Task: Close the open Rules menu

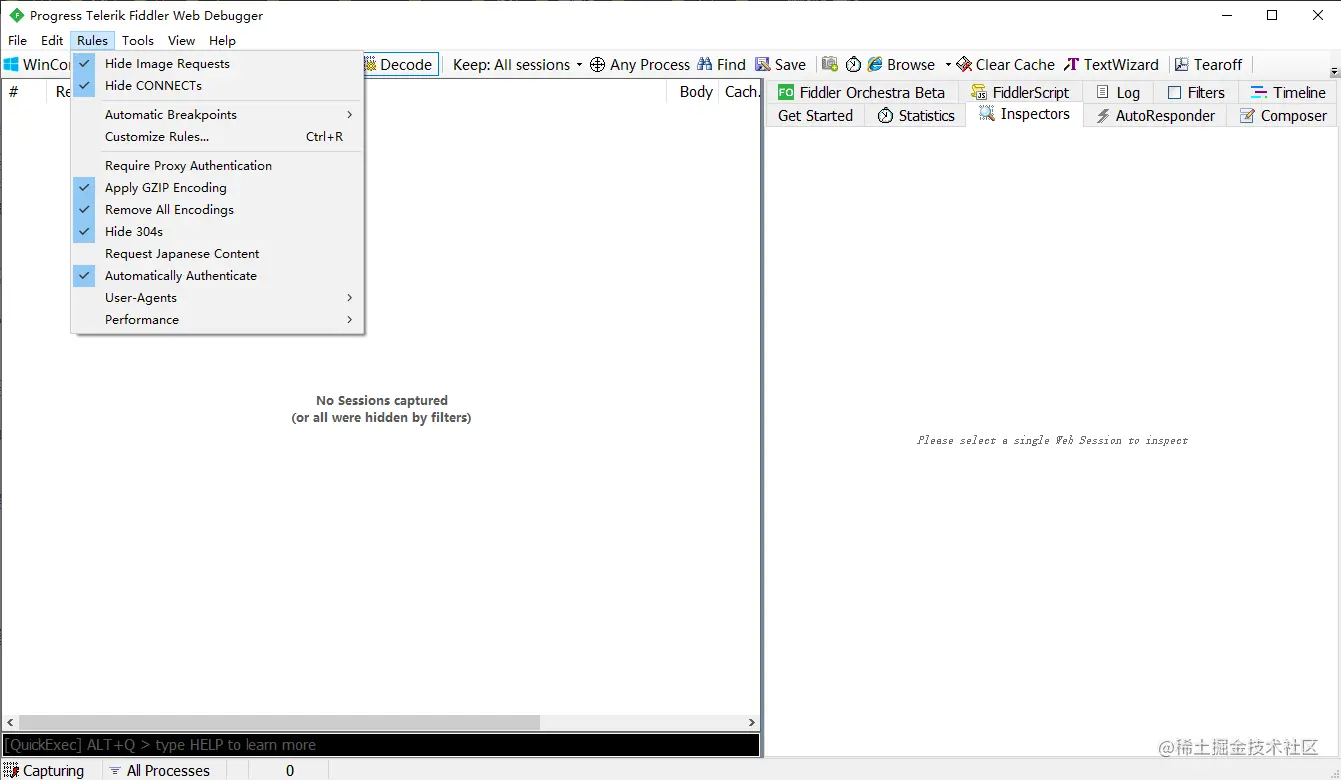Action: pos(92,41)
